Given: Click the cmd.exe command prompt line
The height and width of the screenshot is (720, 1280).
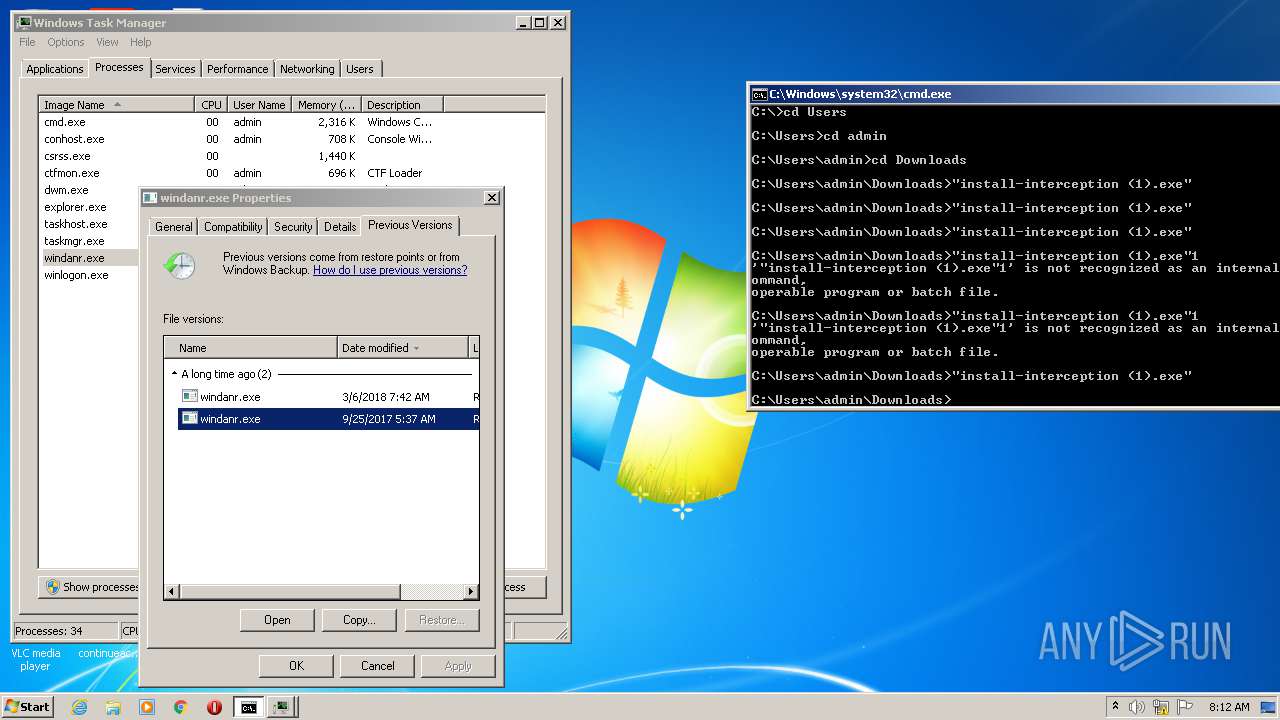Looking at the screenshot, I should pos(852,400).
